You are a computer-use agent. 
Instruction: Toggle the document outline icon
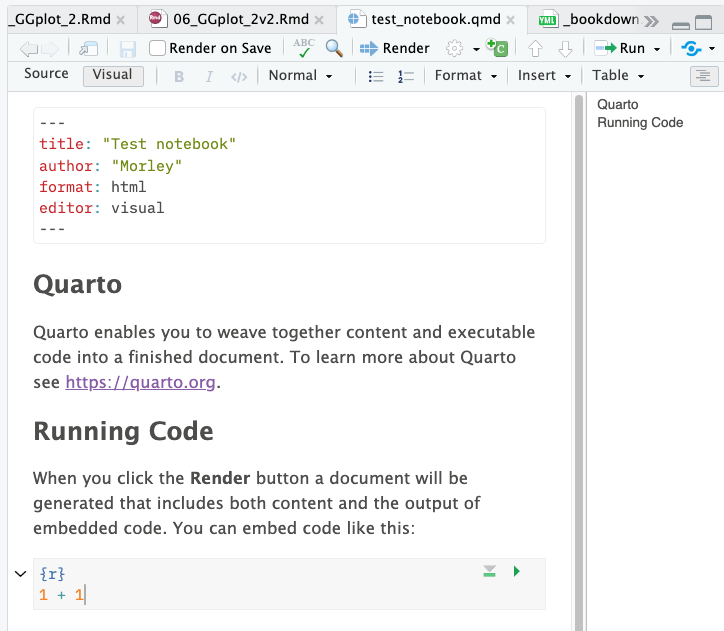[703, 76]
